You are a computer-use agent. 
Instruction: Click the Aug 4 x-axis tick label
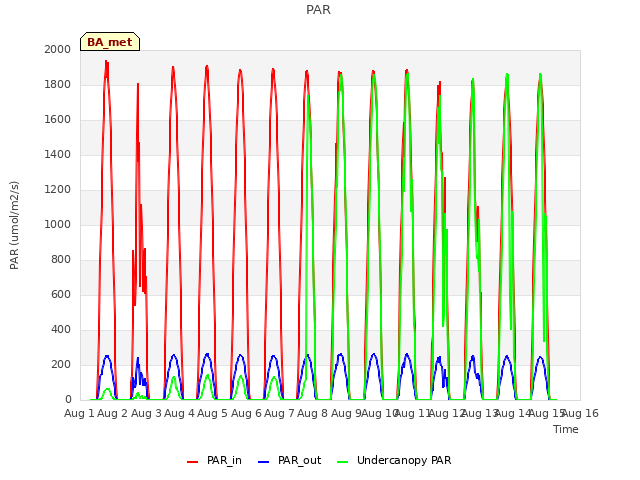click(180, 413)
